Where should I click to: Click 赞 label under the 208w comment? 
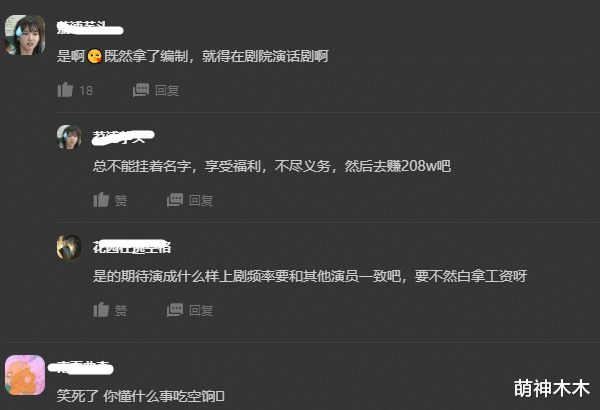[x=121, y=200]
